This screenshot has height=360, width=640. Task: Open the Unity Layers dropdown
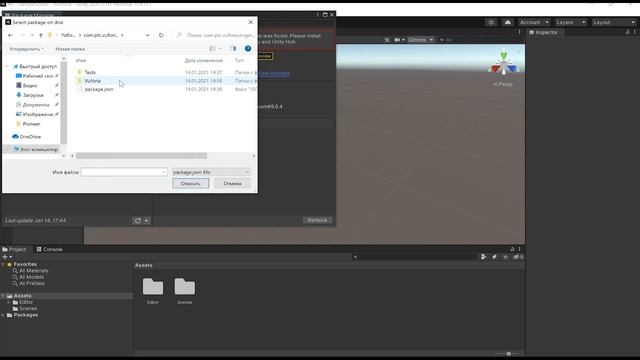pos(571,22)
